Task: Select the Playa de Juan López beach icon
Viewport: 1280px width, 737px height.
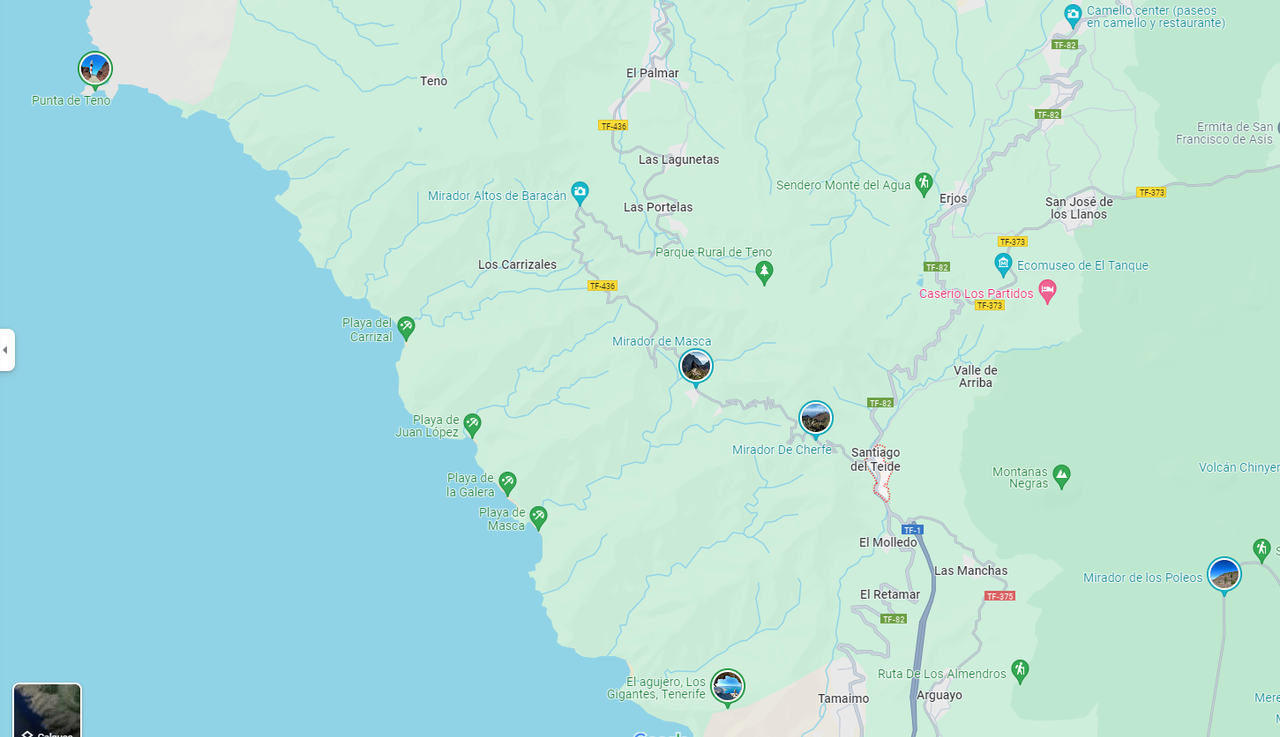Action: click(472, 425)
